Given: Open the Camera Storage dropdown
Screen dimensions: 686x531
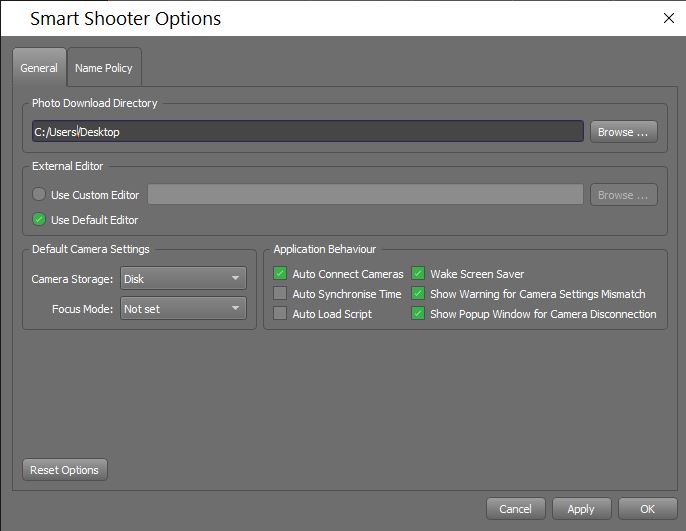Looking at the screenshot, I should [x=183, y=278].
